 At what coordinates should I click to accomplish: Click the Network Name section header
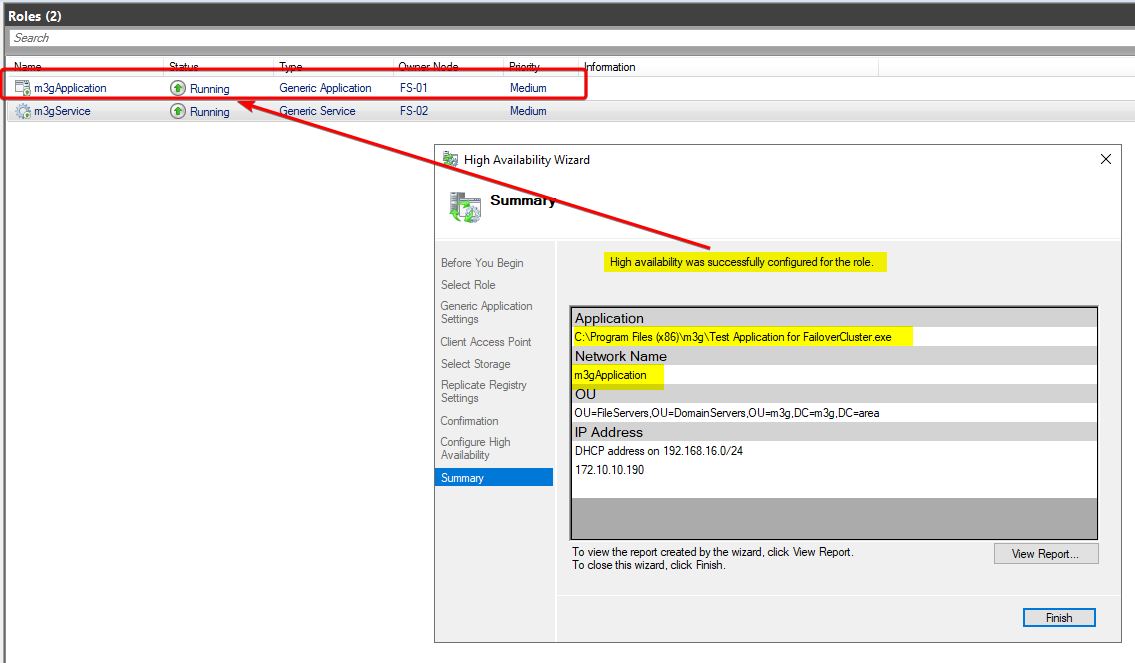pos(834,356)
